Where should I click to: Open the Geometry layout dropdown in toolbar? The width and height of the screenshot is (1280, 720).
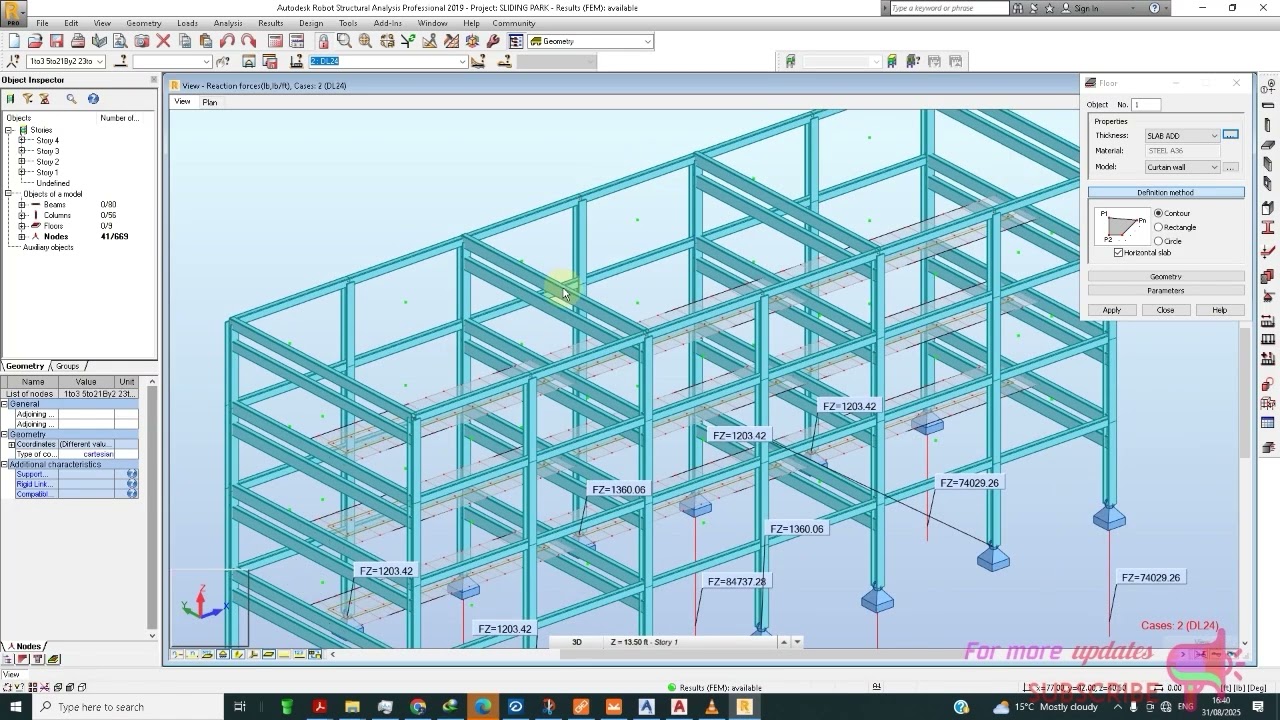(x=648, y=41)
